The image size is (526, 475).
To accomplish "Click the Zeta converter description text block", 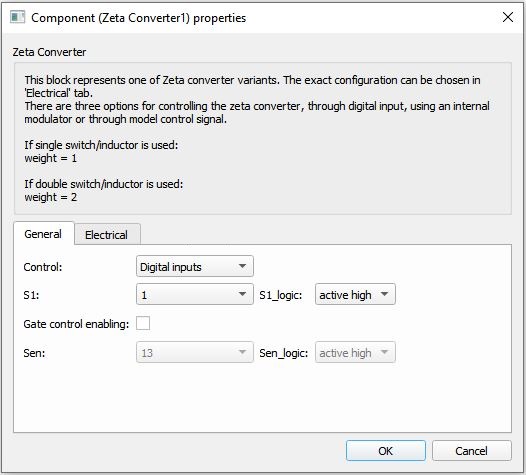I will tap(257, 138).
